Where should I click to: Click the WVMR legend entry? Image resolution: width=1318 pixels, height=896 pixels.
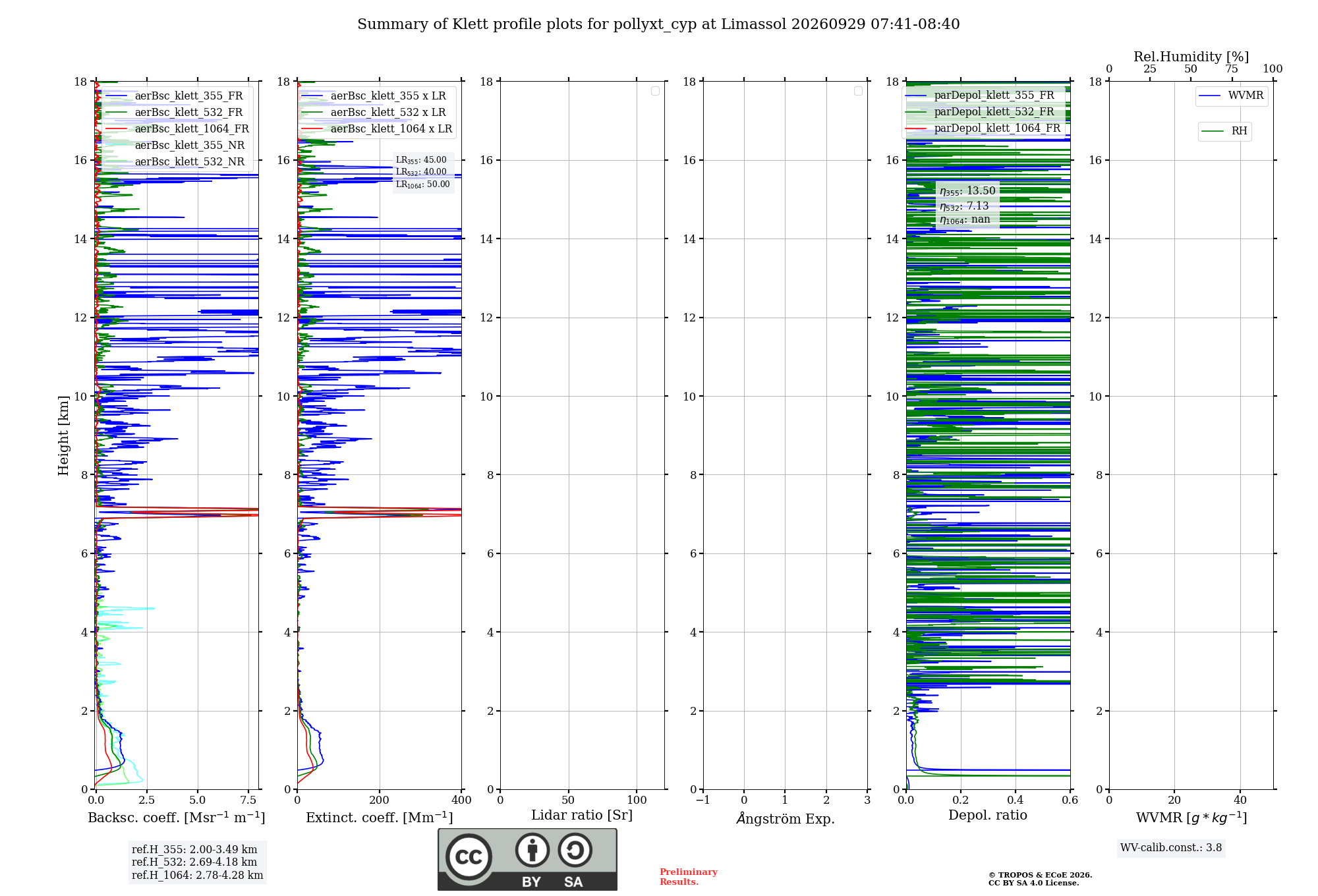1231,96
